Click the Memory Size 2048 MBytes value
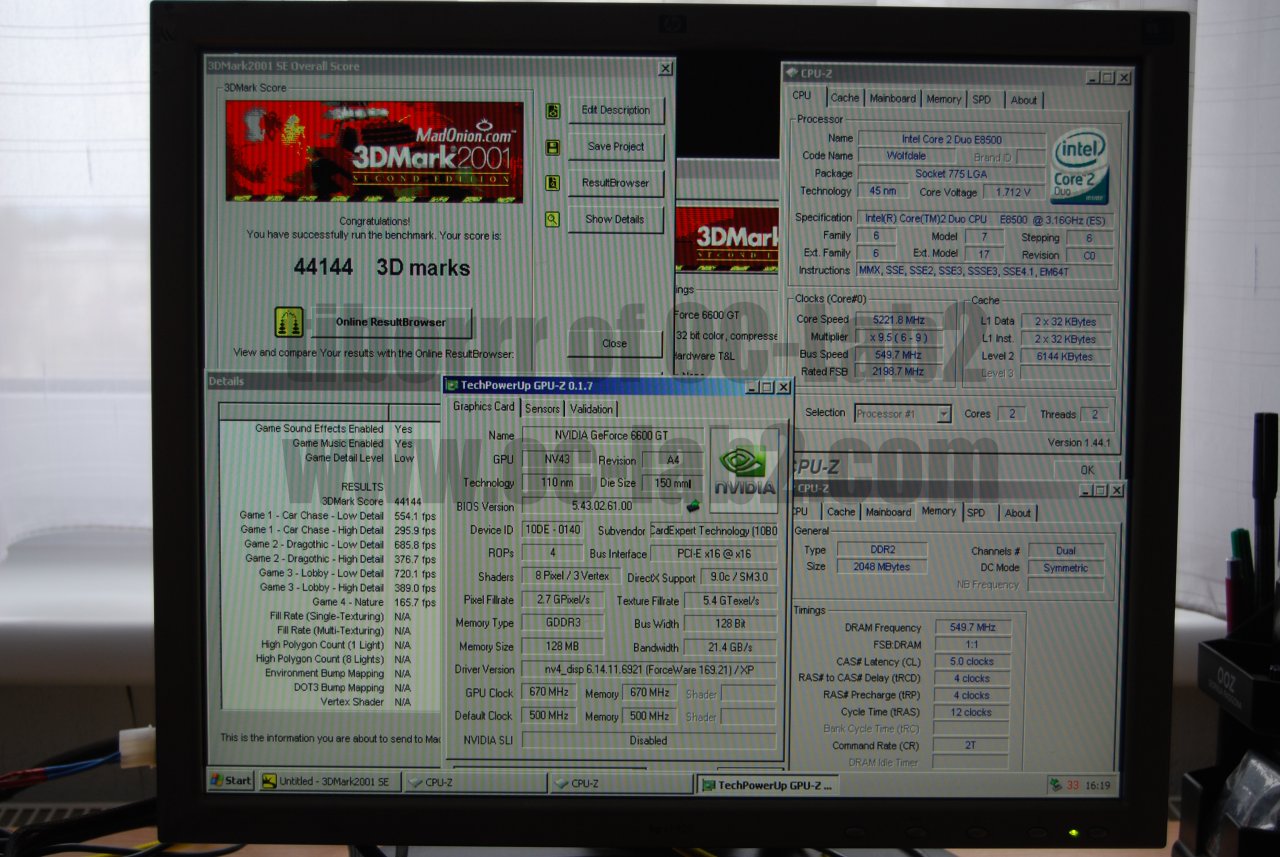This screenshot has width=1280, height=857. pos(883,567)
